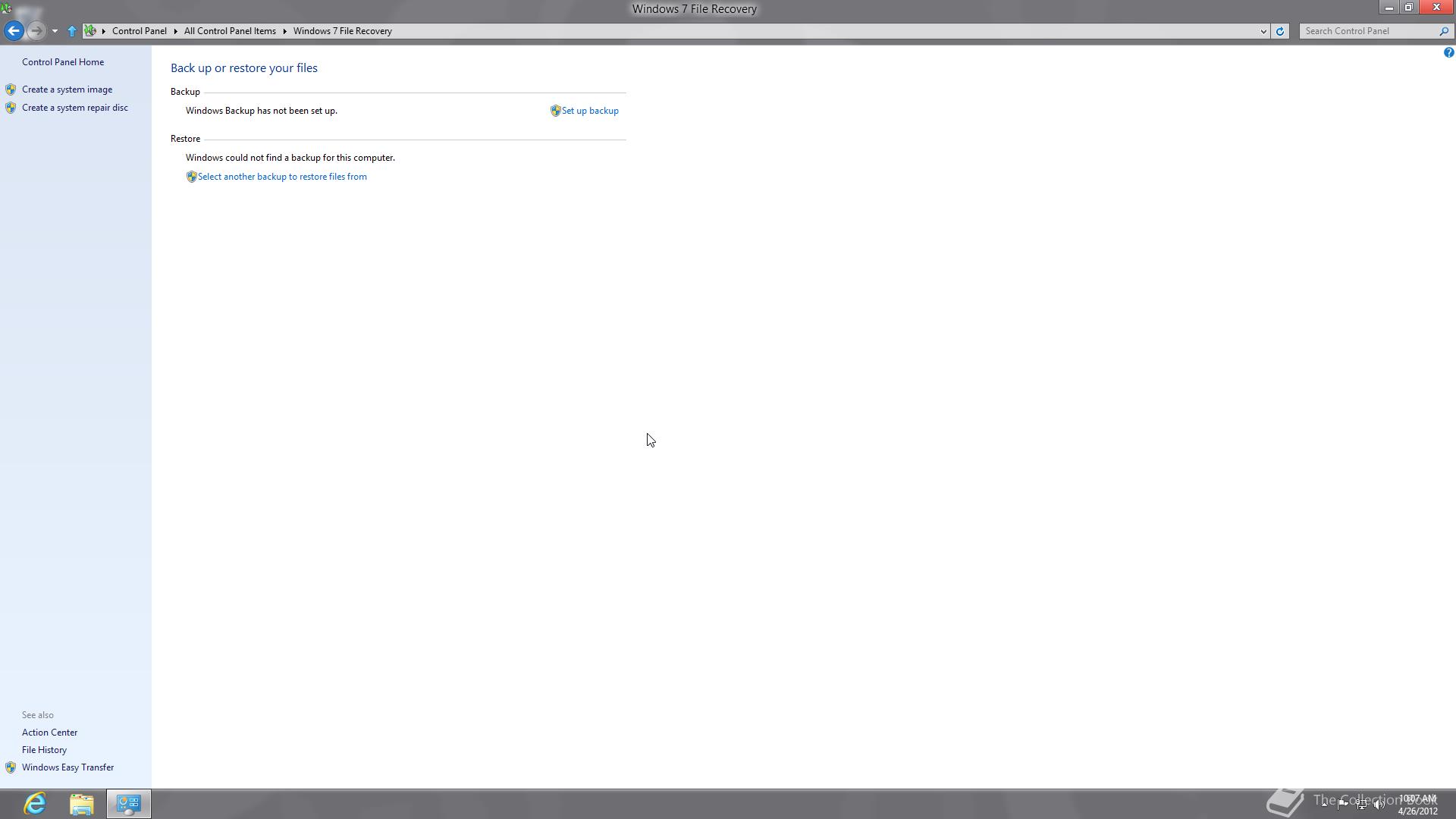Click shield icon beside system repair disc
This screenshot has width=1456, height=819.
[11, 108]
